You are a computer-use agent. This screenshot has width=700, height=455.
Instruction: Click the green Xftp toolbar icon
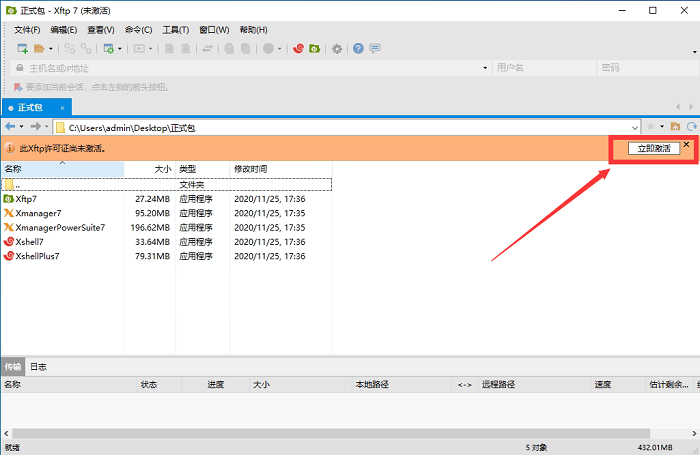tap(315, 48)
